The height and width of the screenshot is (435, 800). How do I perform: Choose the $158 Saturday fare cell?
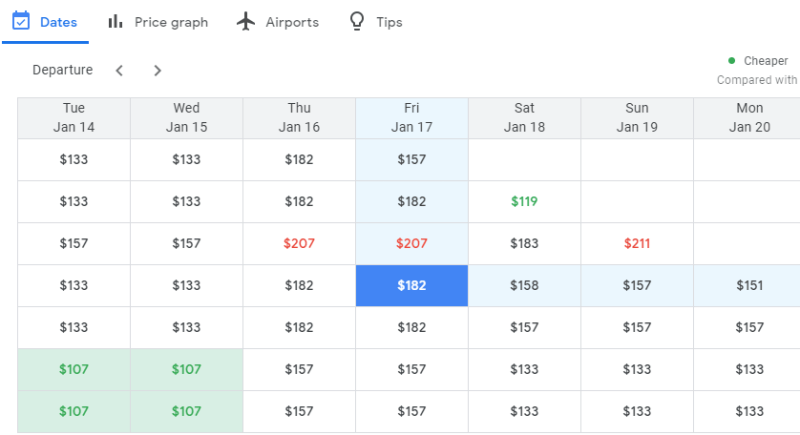(x=524, y=286)
